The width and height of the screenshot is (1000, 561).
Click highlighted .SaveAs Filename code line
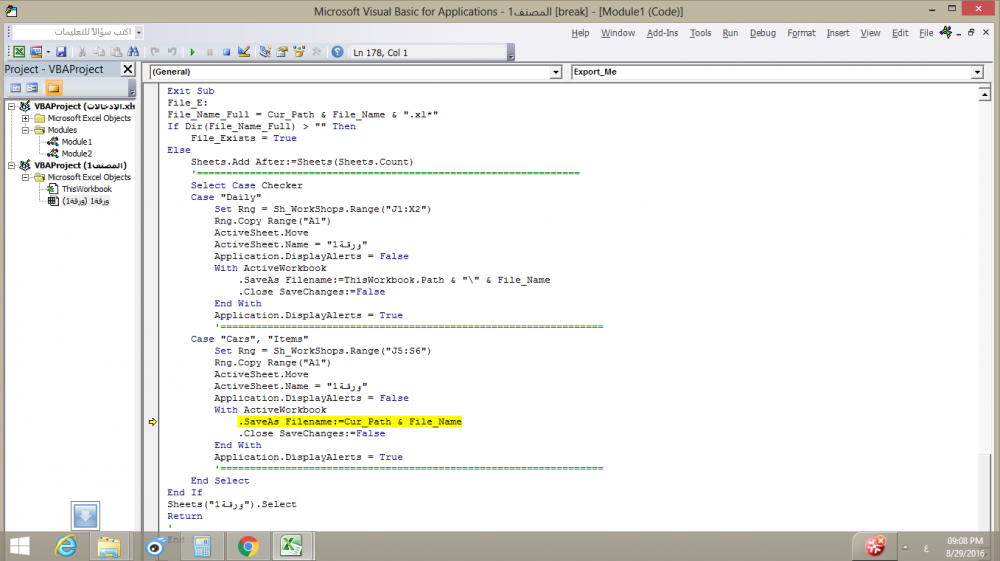pyautogui.click(x=349, y=421)
